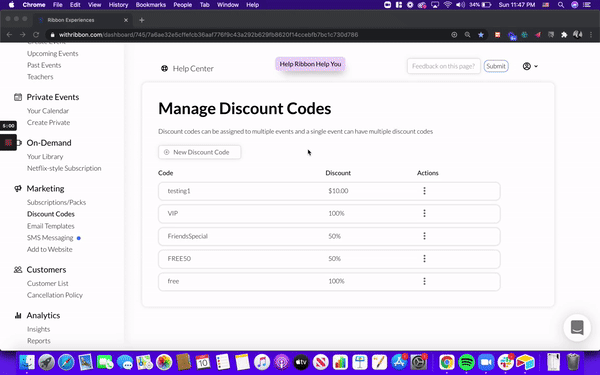
Task: Click the Customers people icon
Action: click(18, 269)
